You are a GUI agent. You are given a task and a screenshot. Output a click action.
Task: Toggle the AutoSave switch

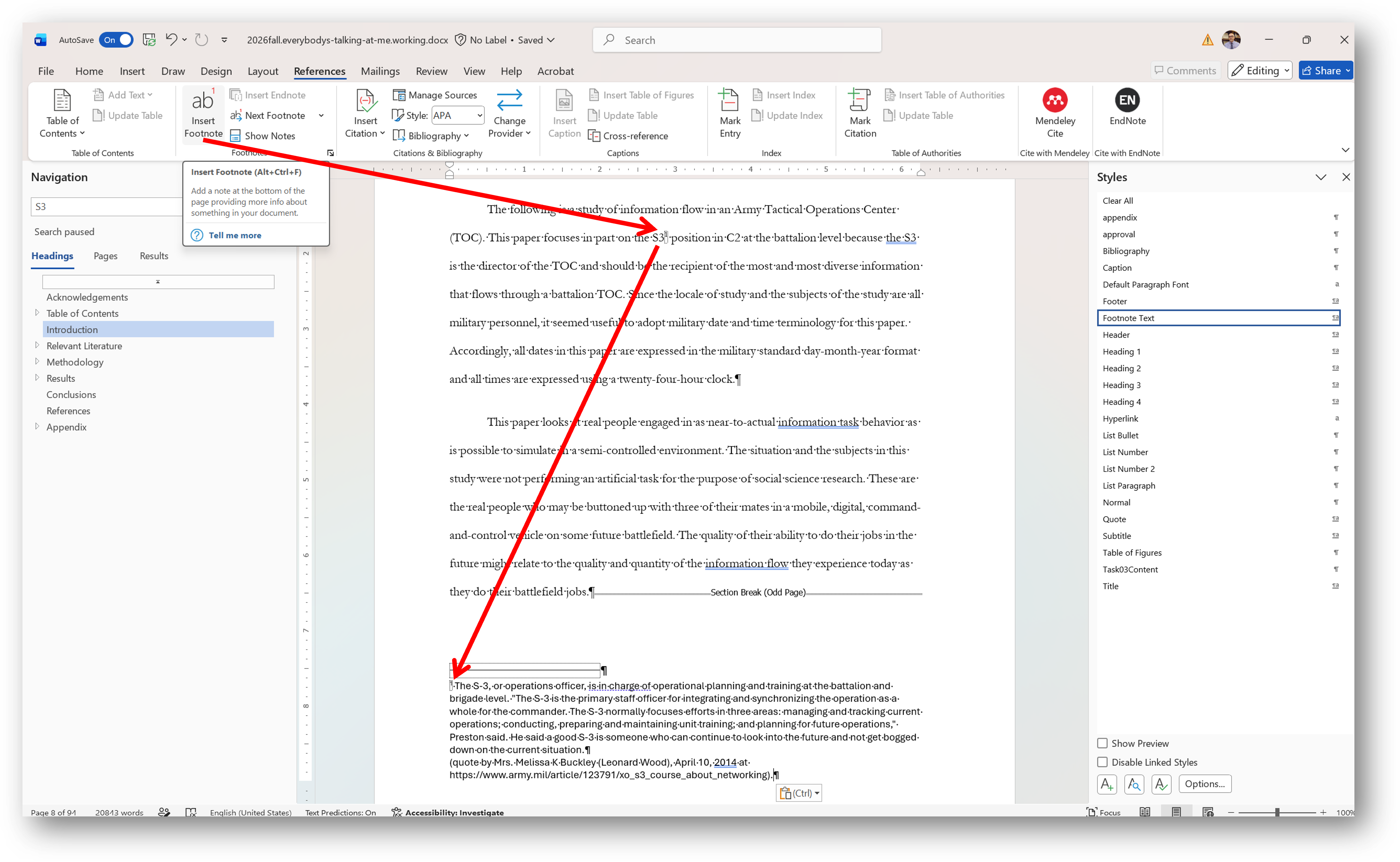[116, 40]
